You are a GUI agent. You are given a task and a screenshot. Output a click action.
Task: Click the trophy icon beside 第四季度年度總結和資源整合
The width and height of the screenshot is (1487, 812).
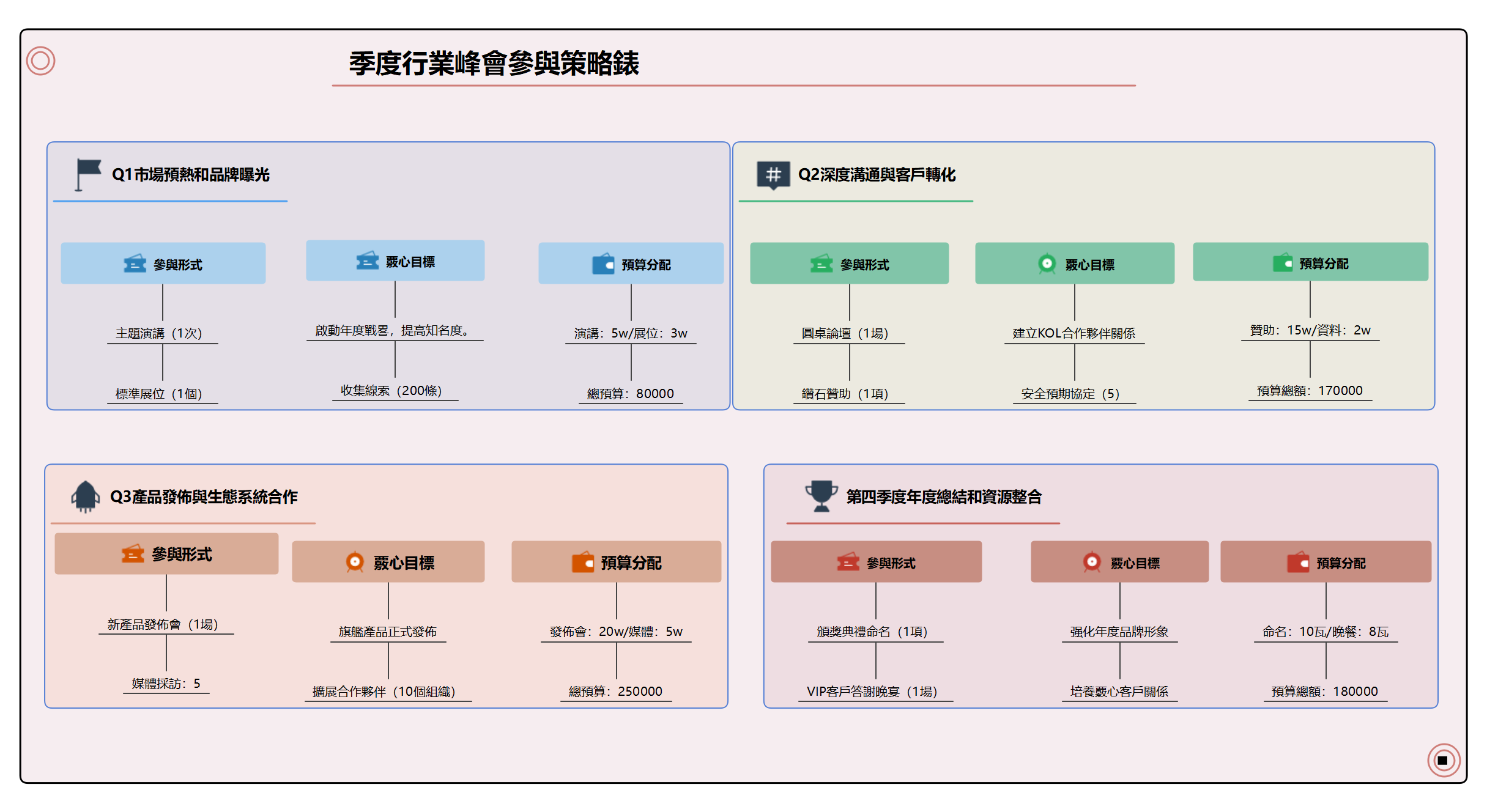(820, 496)
